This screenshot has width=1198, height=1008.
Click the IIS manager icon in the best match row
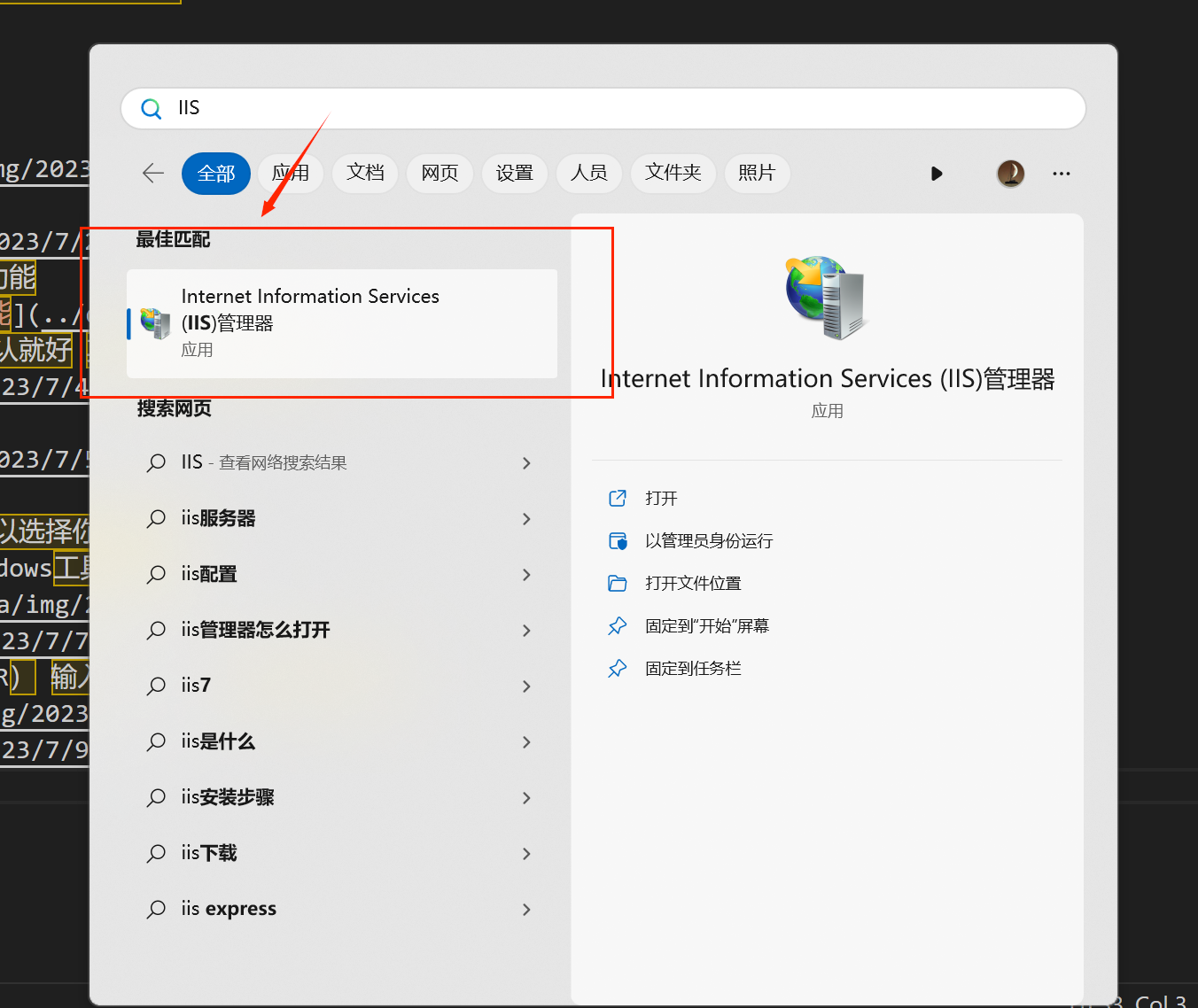coord(155,323)
